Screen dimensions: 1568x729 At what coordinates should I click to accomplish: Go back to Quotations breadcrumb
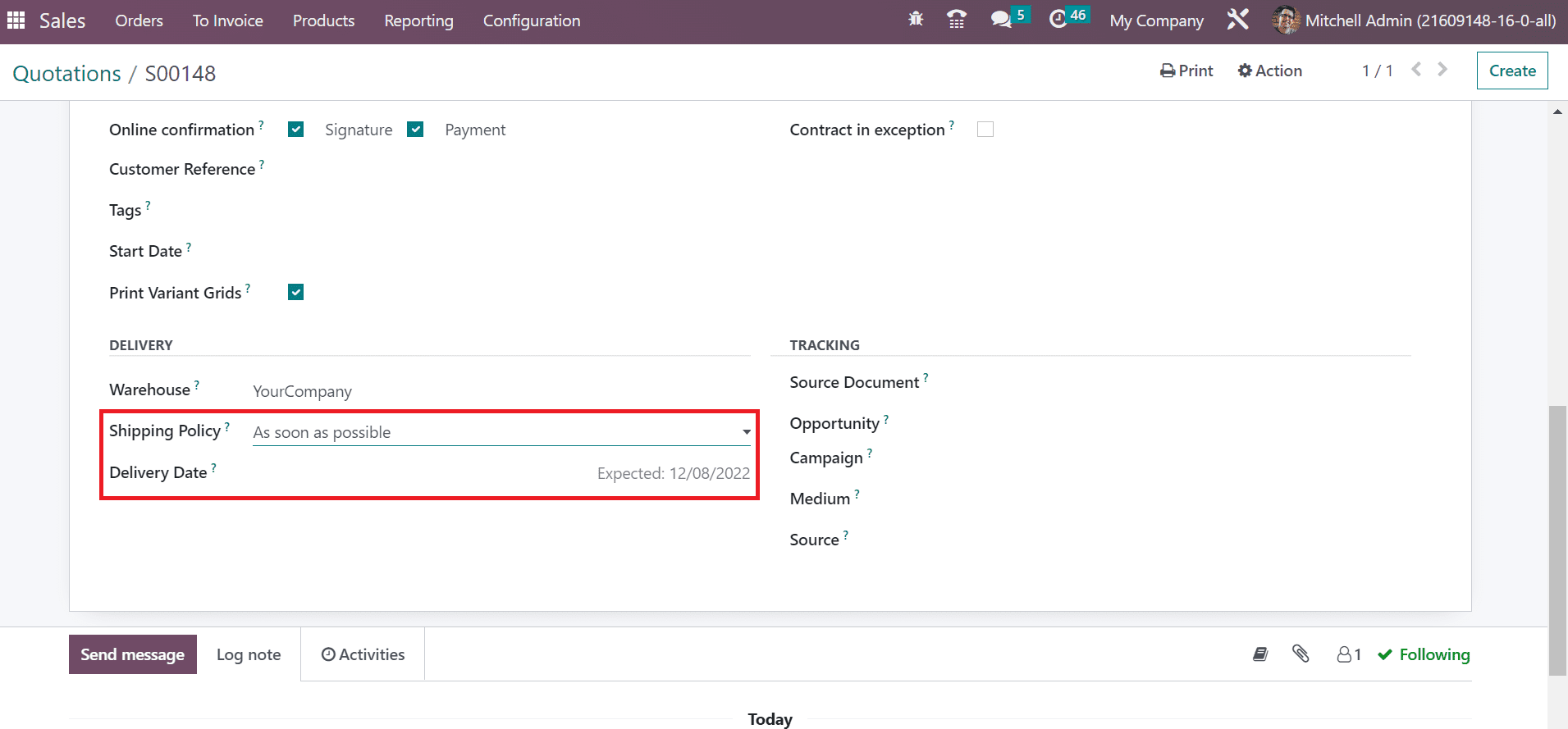(x=66, y=74)
